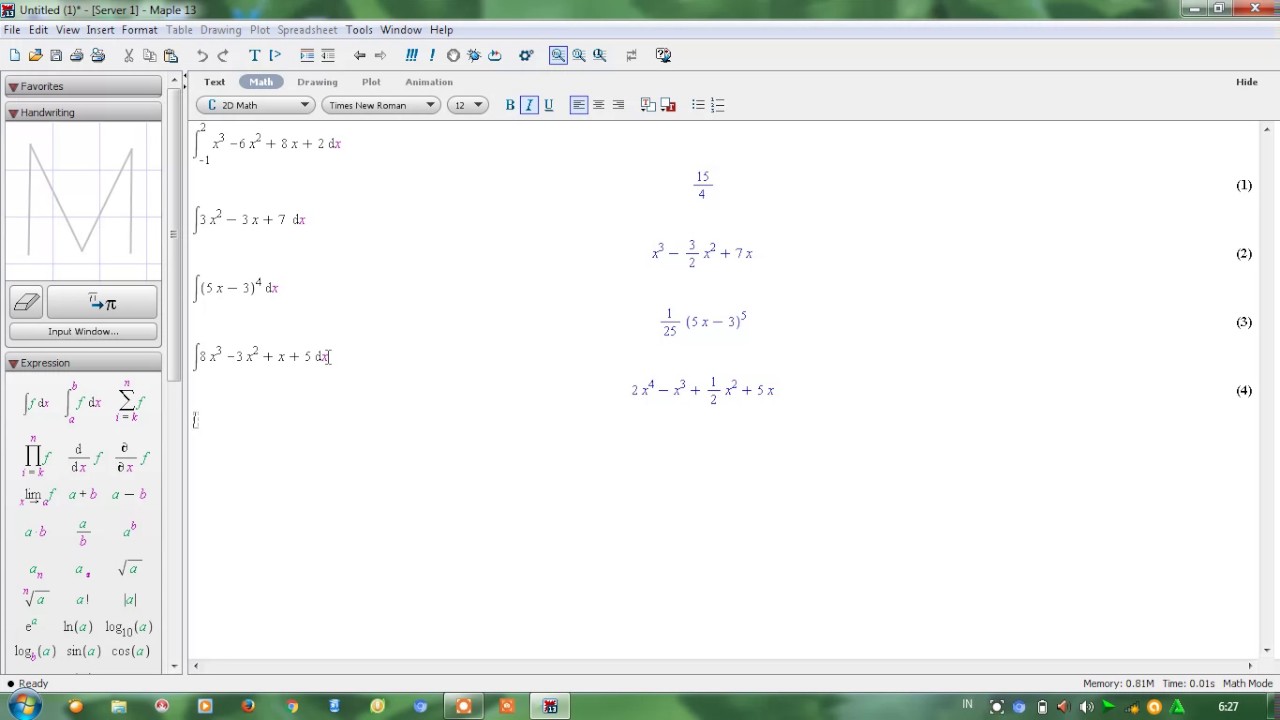Insert the sin(a) expression template
The image size is (1280, 720).
point(83,652)
